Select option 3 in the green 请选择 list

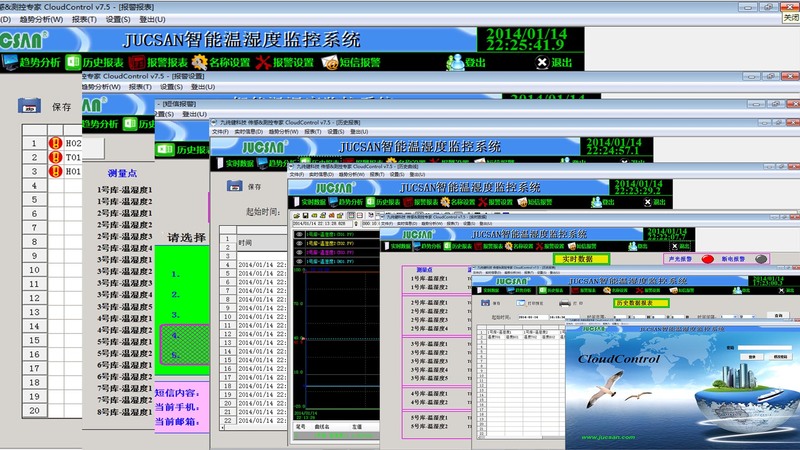[x=176, y=315]
